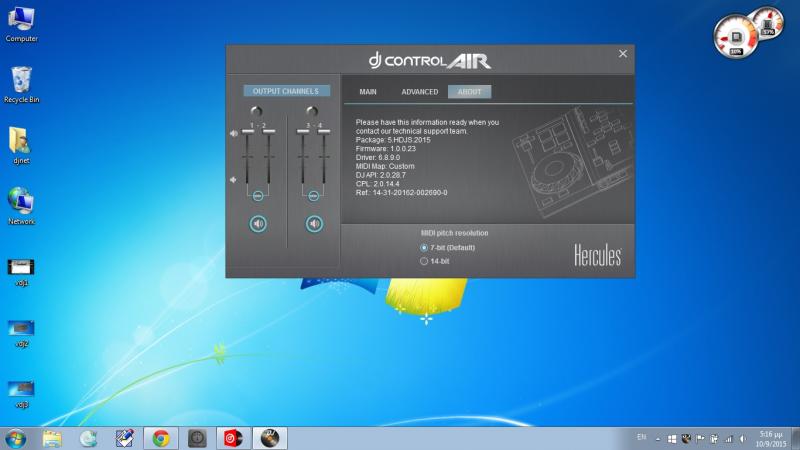Switch to the MAIN tab

click(368, 92)
